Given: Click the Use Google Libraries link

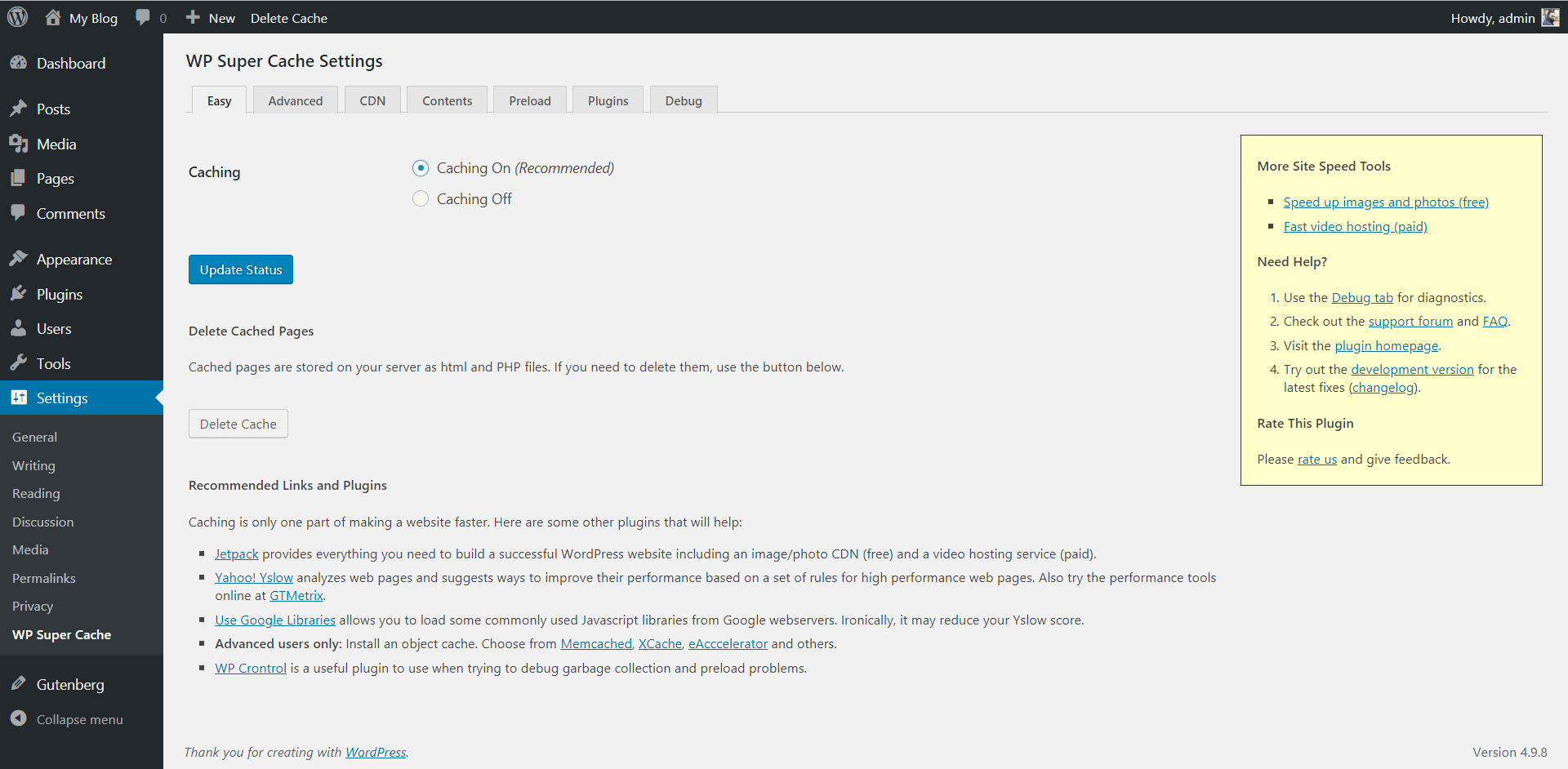Looking at the screenshot, I should (275, 620).
